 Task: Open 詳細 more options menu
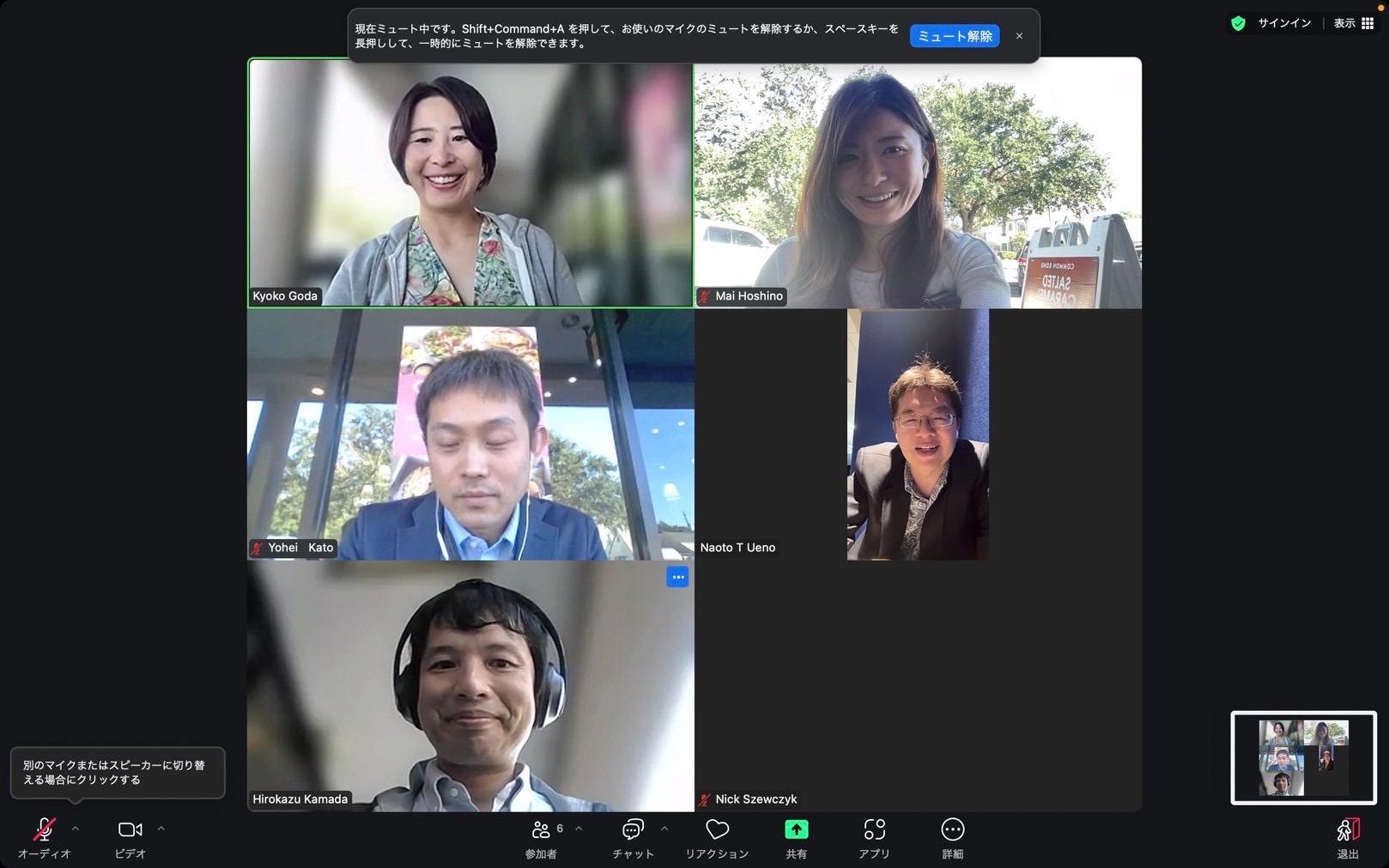(953, 837)
